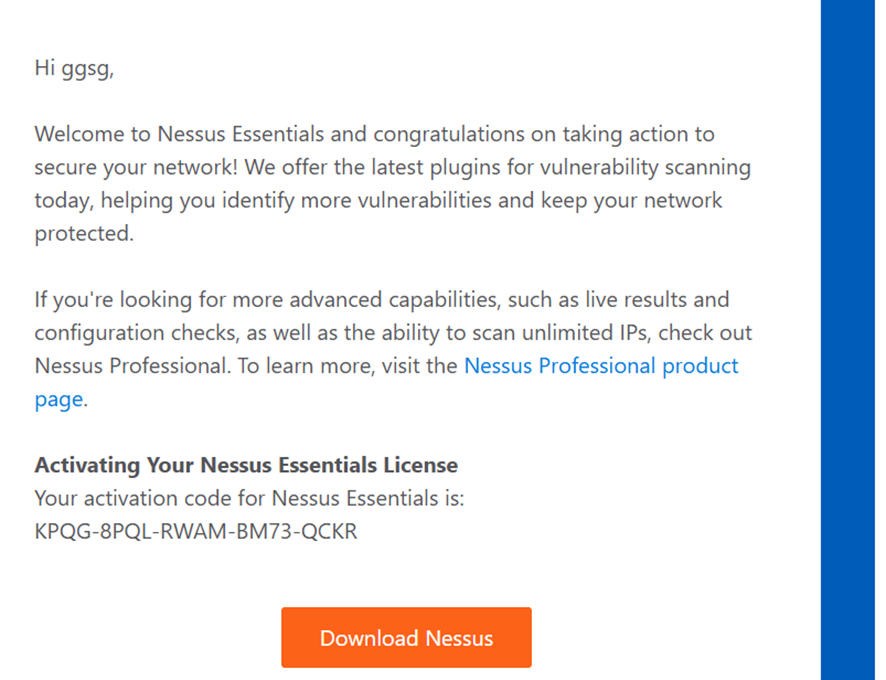Click "Your activation code for Nessus Essentials is:"
The image size is (886, 680).
click(x=249, y=498)
